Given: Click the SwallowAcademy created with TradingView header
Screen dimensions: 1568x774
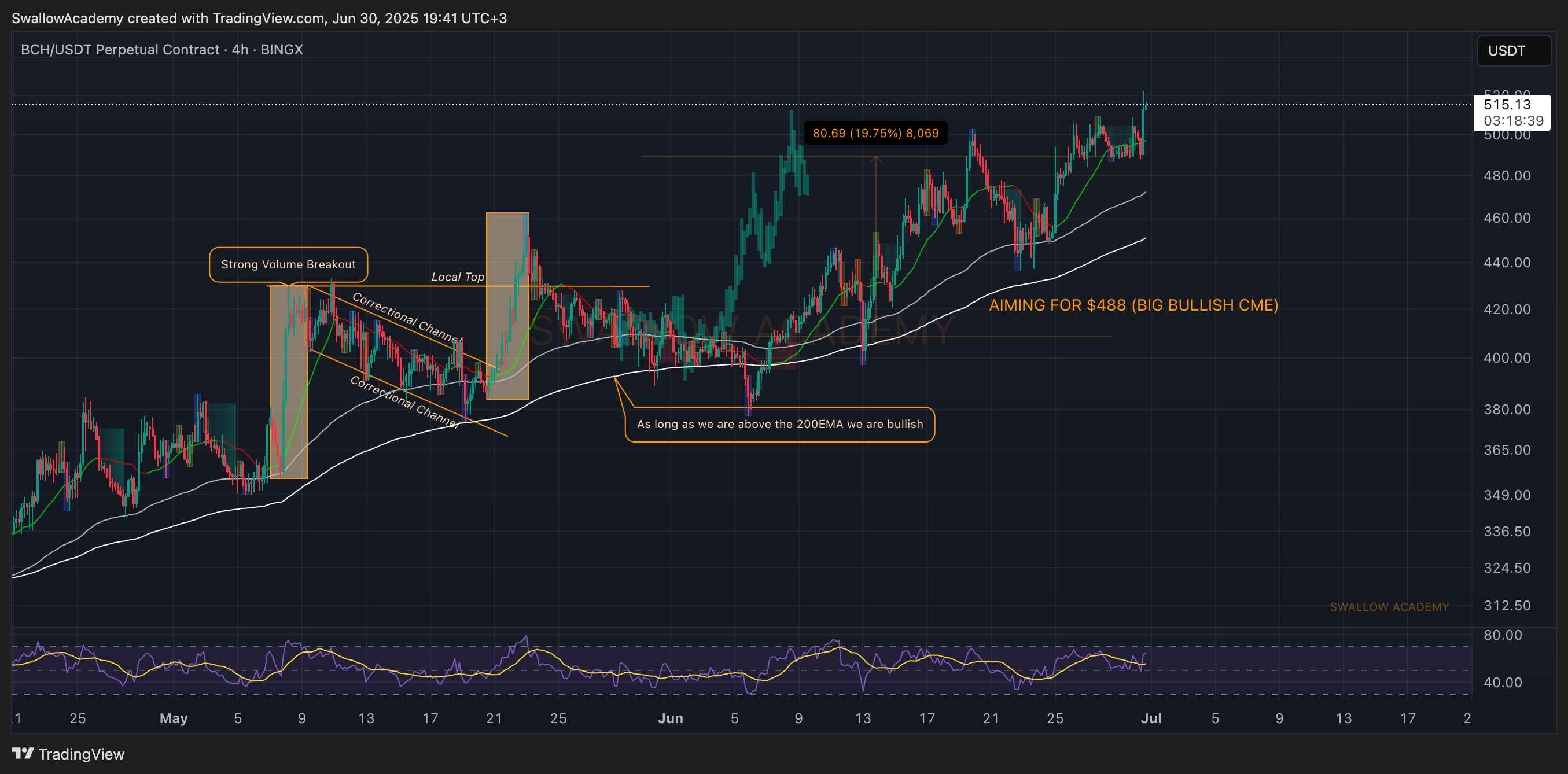Looking at the screenshot, I should point(259,19).
